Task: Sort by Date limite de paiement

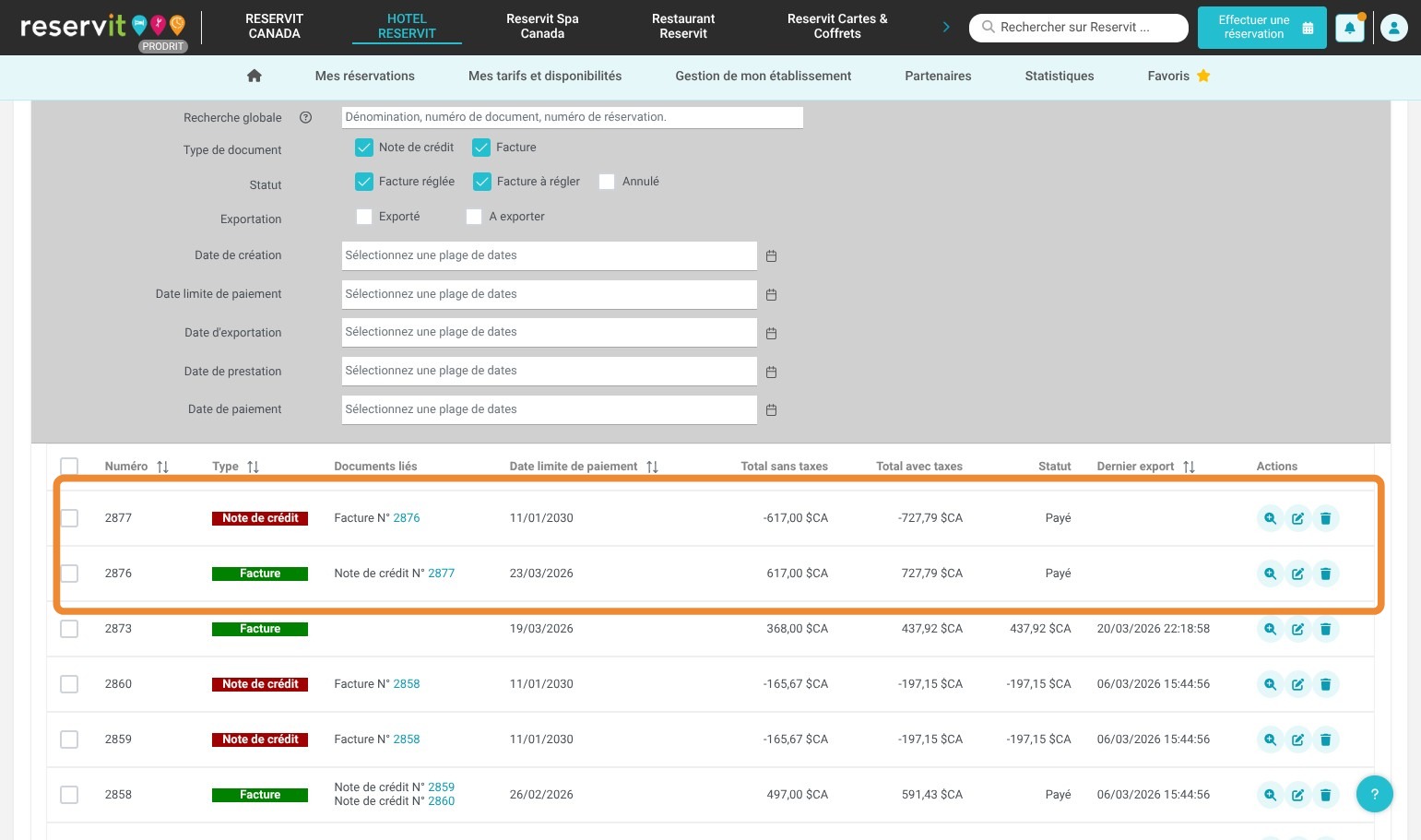Action: point(652,467)
